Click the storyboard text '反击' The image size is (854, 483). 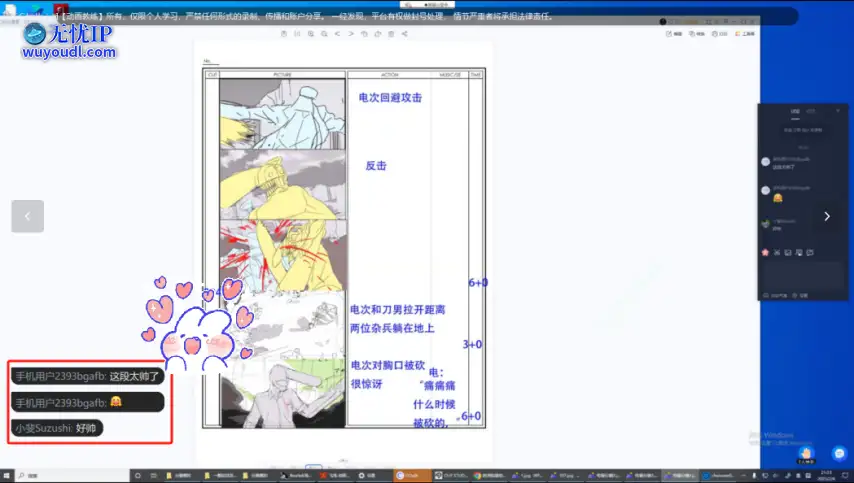(376, 166)
